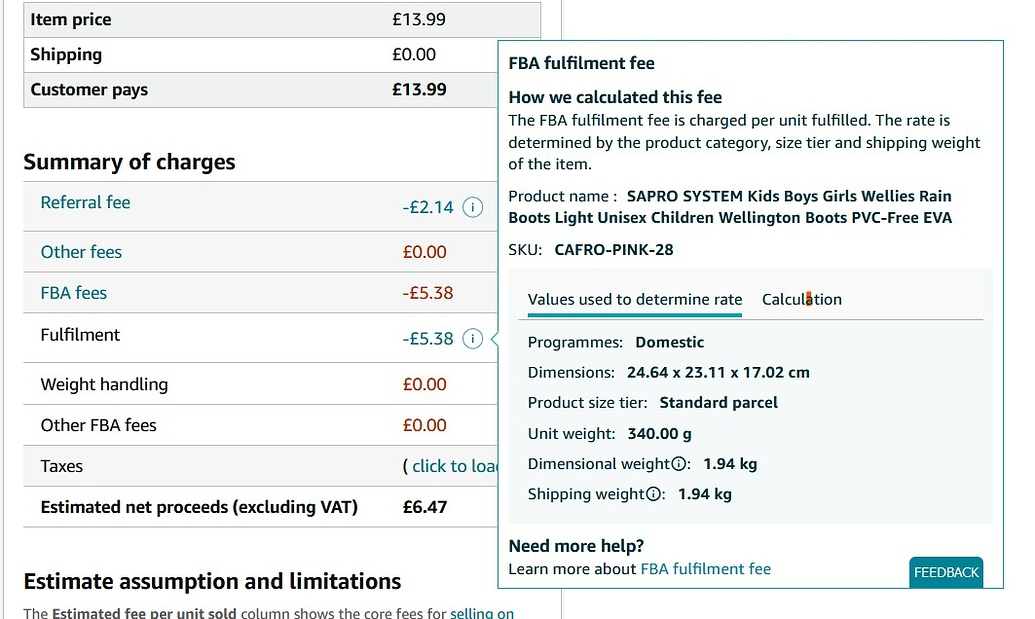1035x619 pixels.
Task: Open the Shipping weight info icon
Action: [655, 494]
